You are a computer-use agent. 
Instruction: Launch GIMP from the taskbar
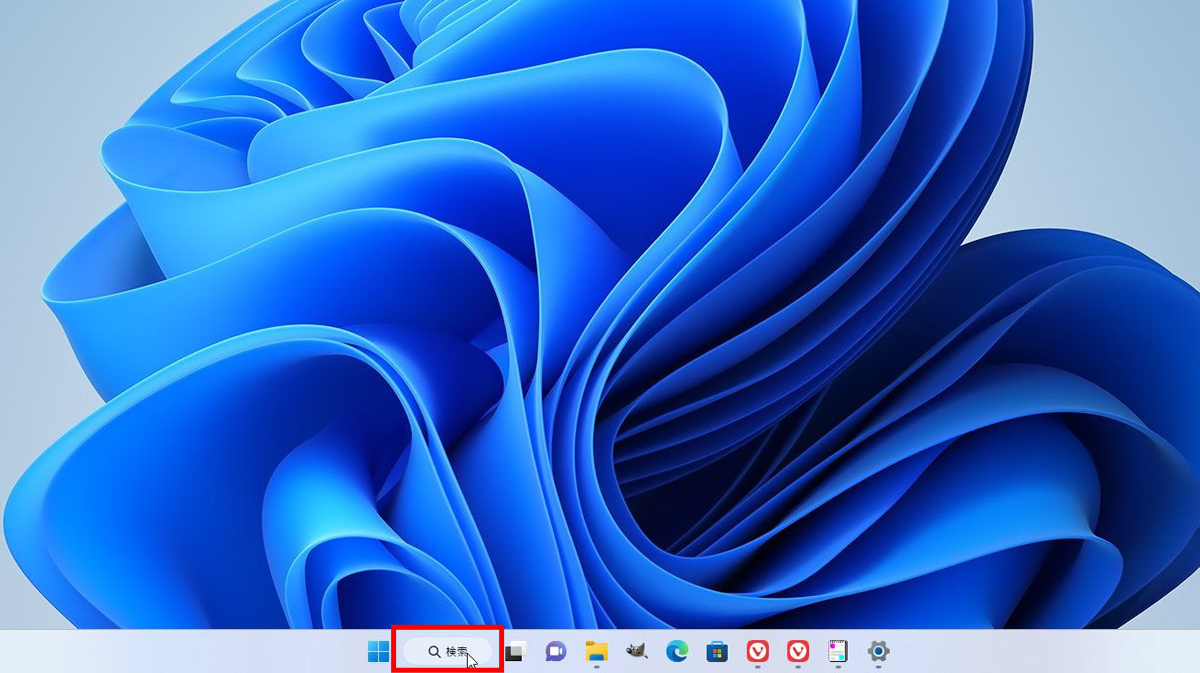(637, 652)
